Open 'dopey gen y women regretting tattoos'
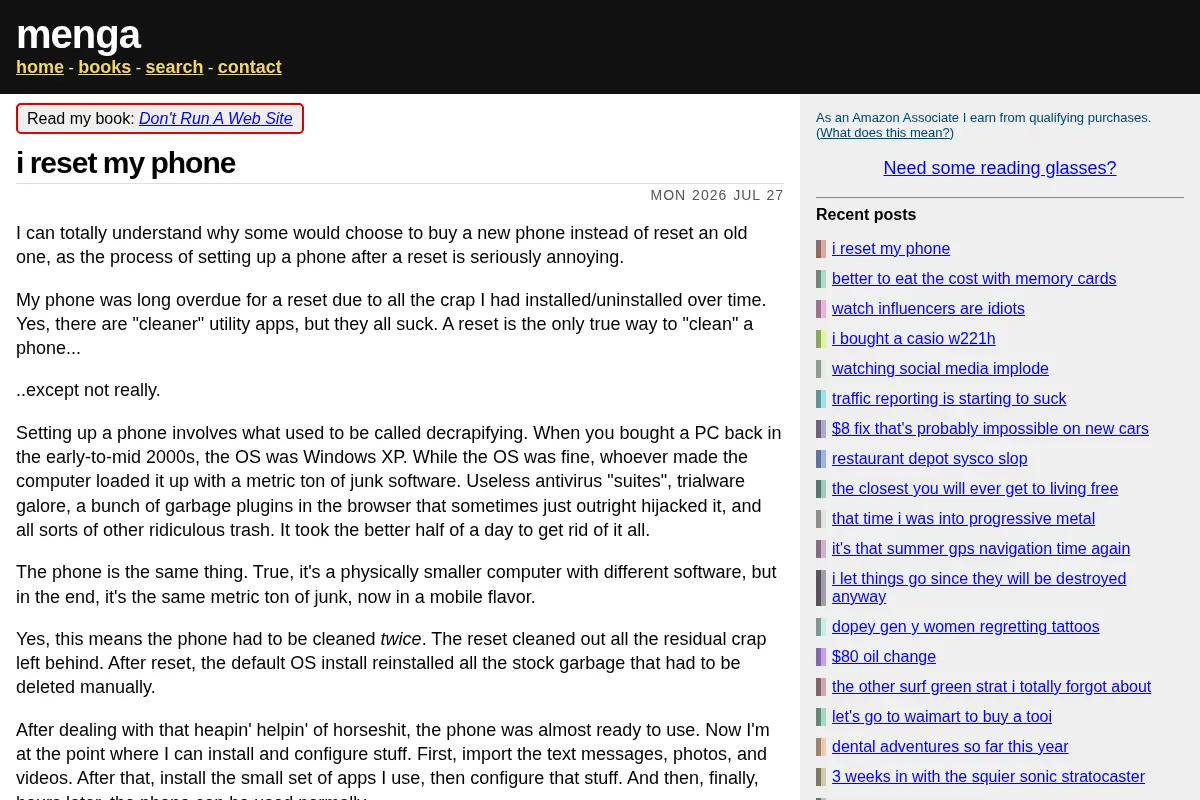1200x800 pixels. [966, 627]
